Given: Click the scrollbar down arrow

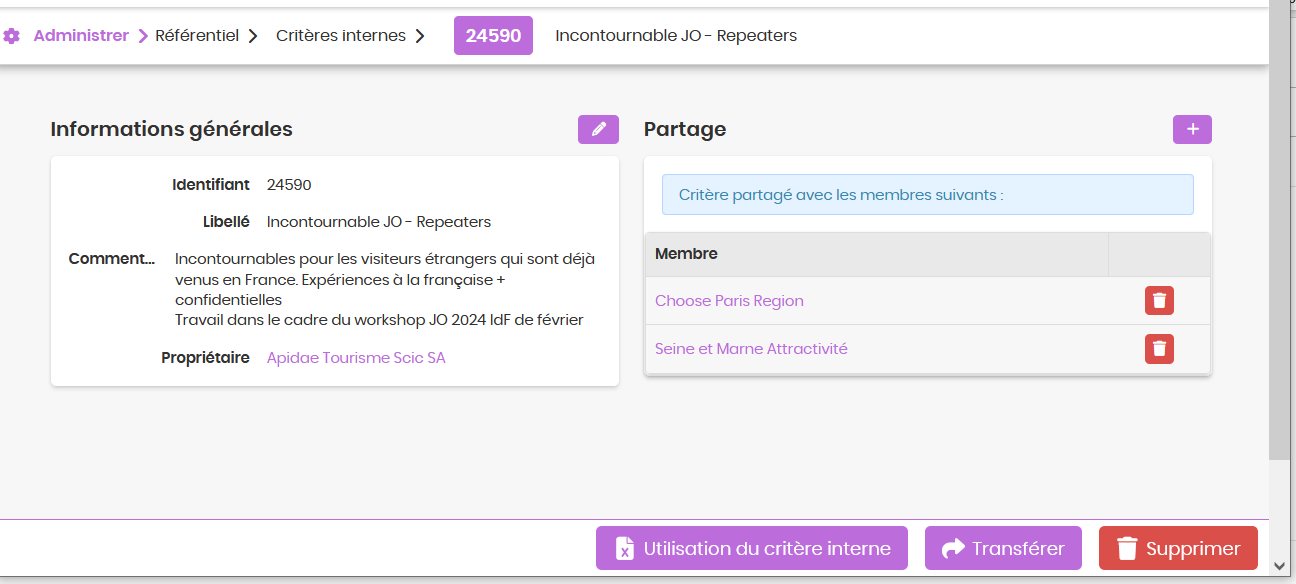Looking at the screenshot, I should pos(1280,567).
